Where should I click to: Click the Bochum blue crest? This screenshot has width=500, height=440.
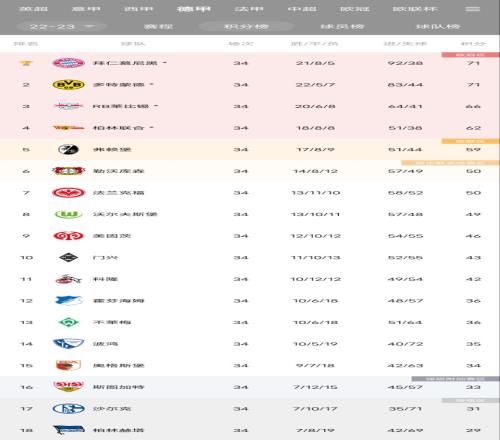click(x=68, y=344)
